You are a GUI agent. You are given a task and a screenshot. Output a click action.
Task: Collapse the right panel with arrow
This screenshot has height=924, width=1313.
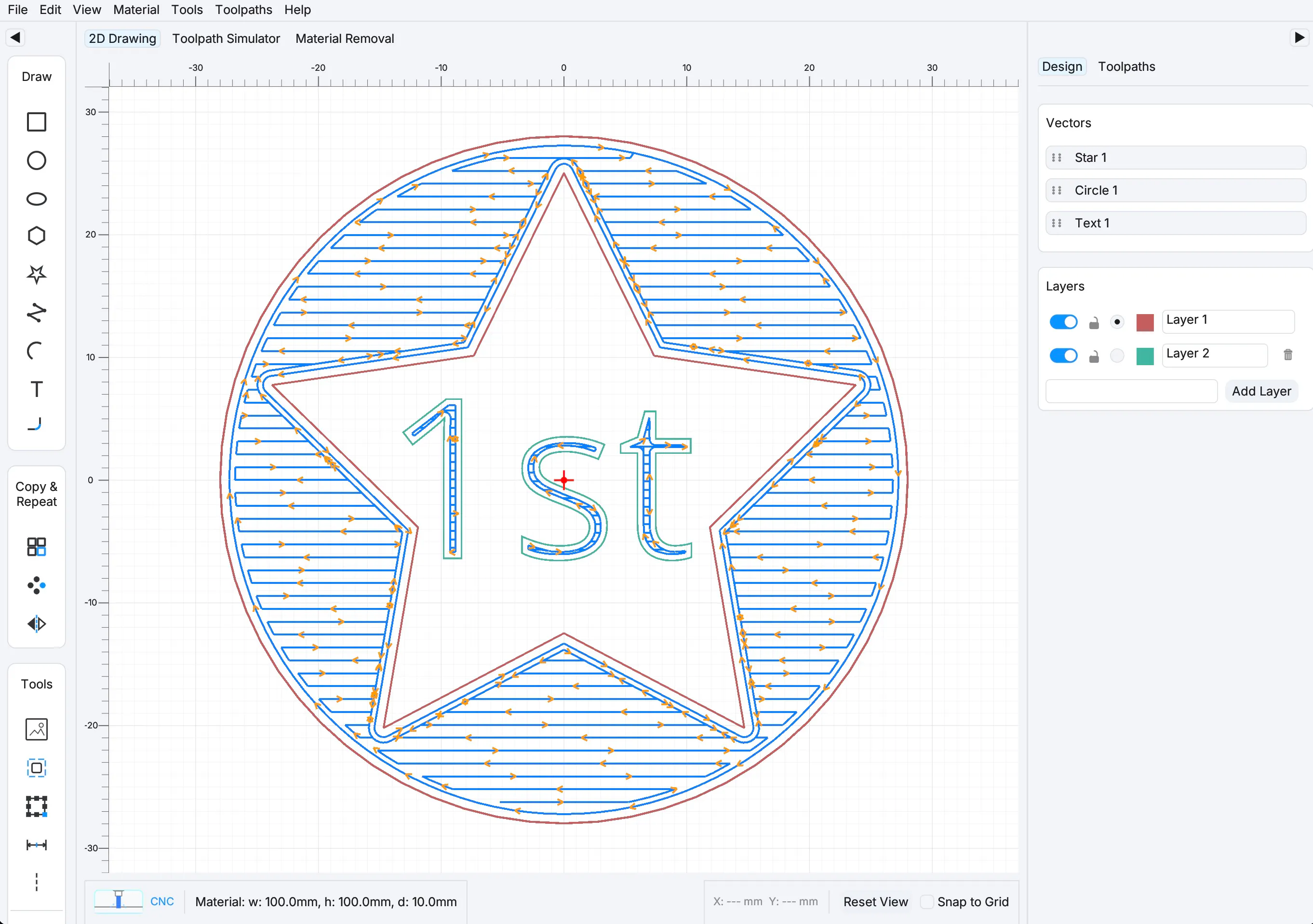[x=1300, y=38]
